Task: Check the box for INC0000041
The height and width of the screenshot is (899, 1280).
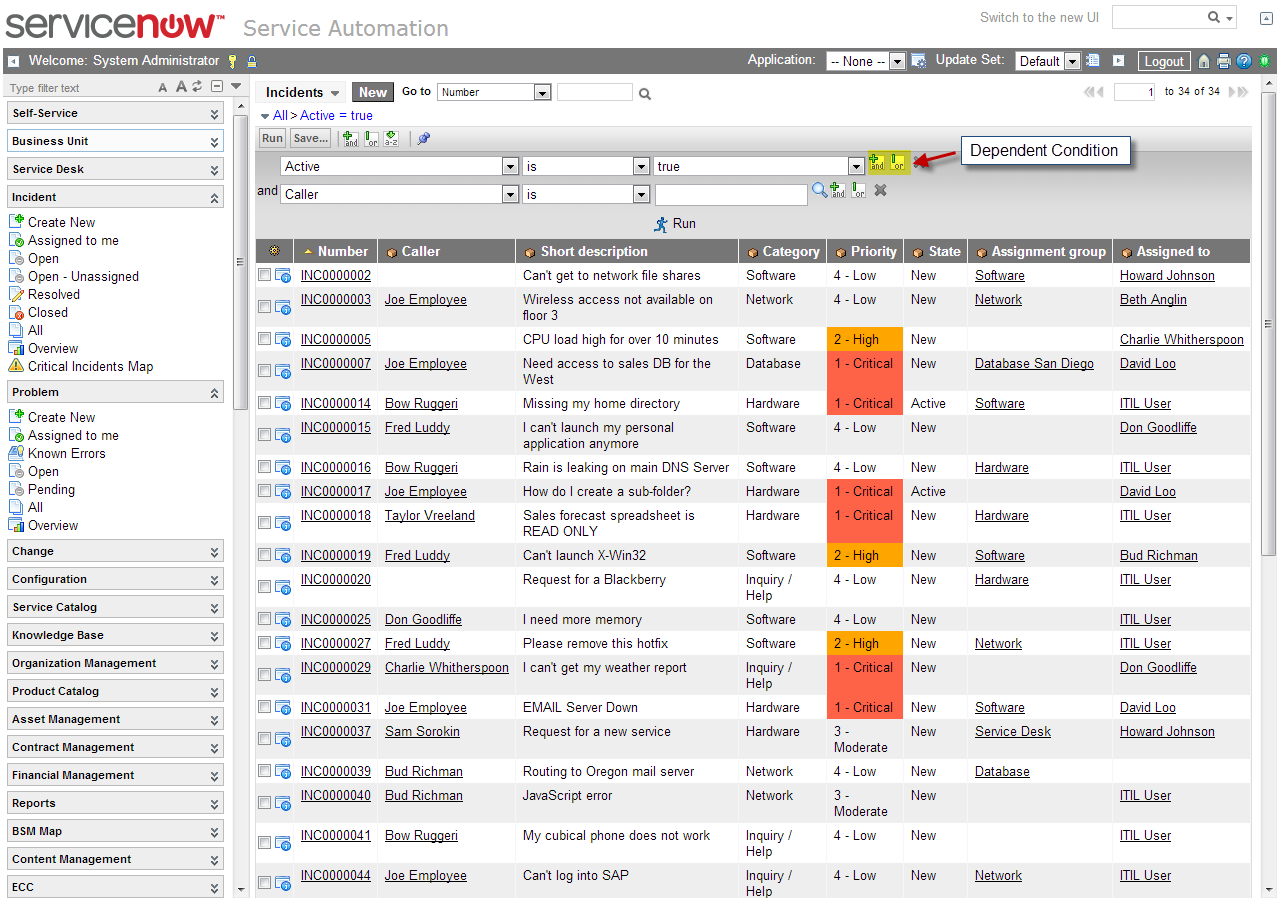Action: 265,843
